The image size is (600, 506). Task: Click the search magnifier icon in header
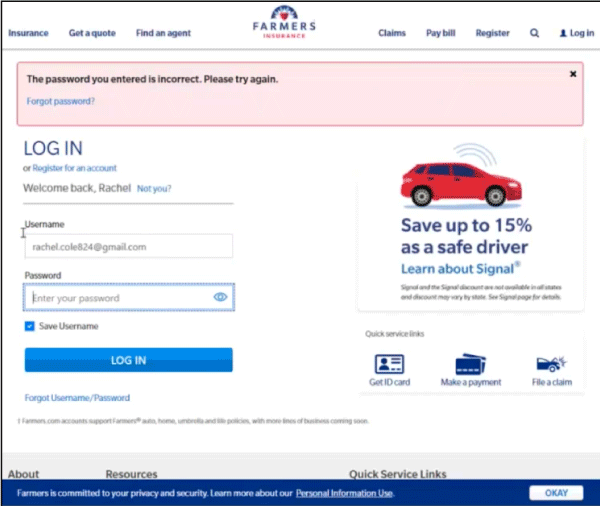[x=534, y=33]
